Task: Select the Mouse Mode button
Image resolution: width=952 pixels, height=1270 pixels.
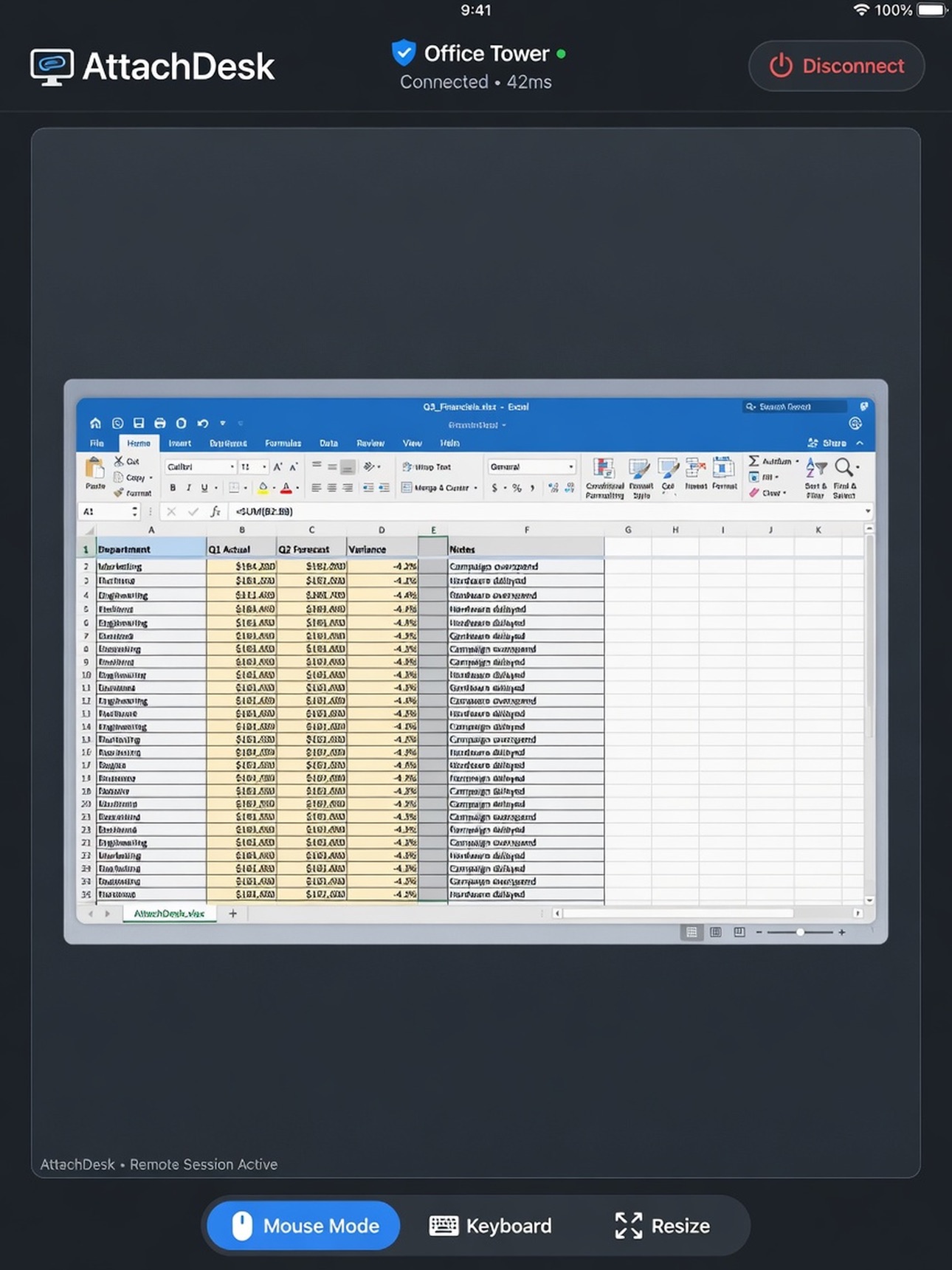Action: pyautogui.click(x=303, y=1226)
